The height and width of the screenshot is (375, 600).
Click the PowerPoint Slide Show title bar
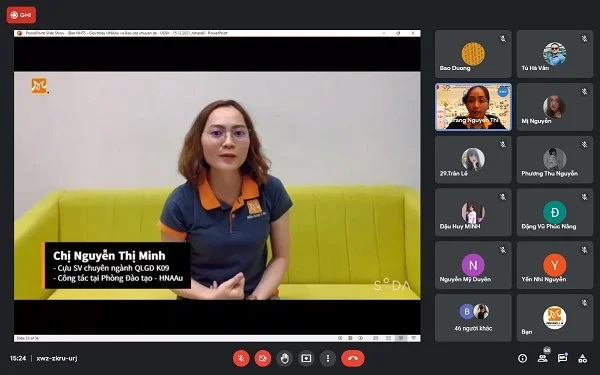[217, 33]
